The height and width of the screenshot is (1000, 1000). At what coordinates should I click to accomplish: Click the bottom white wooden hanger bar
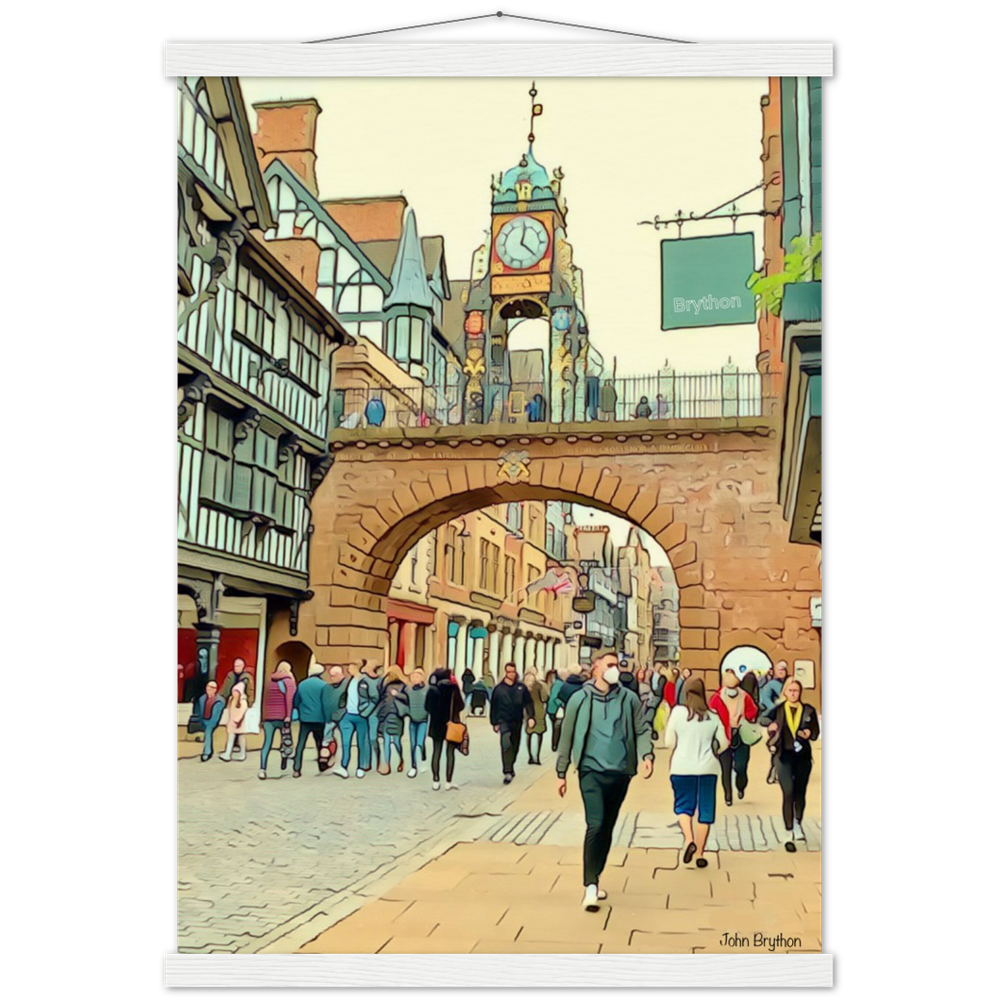coord(498,969)
